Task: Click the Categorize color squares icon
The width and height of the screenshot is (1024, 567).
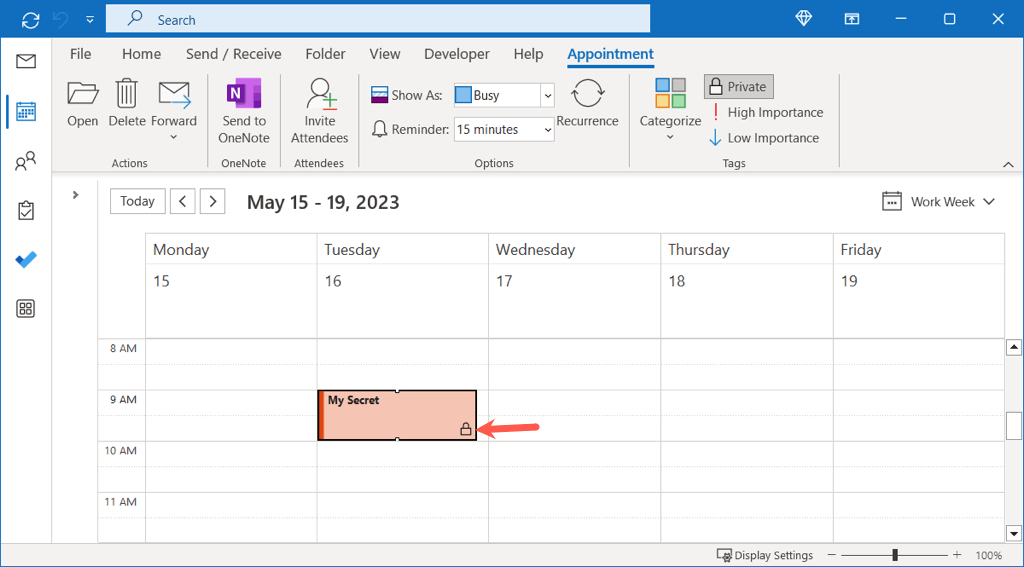Action: pyautogui.click(x=670, y=93)
